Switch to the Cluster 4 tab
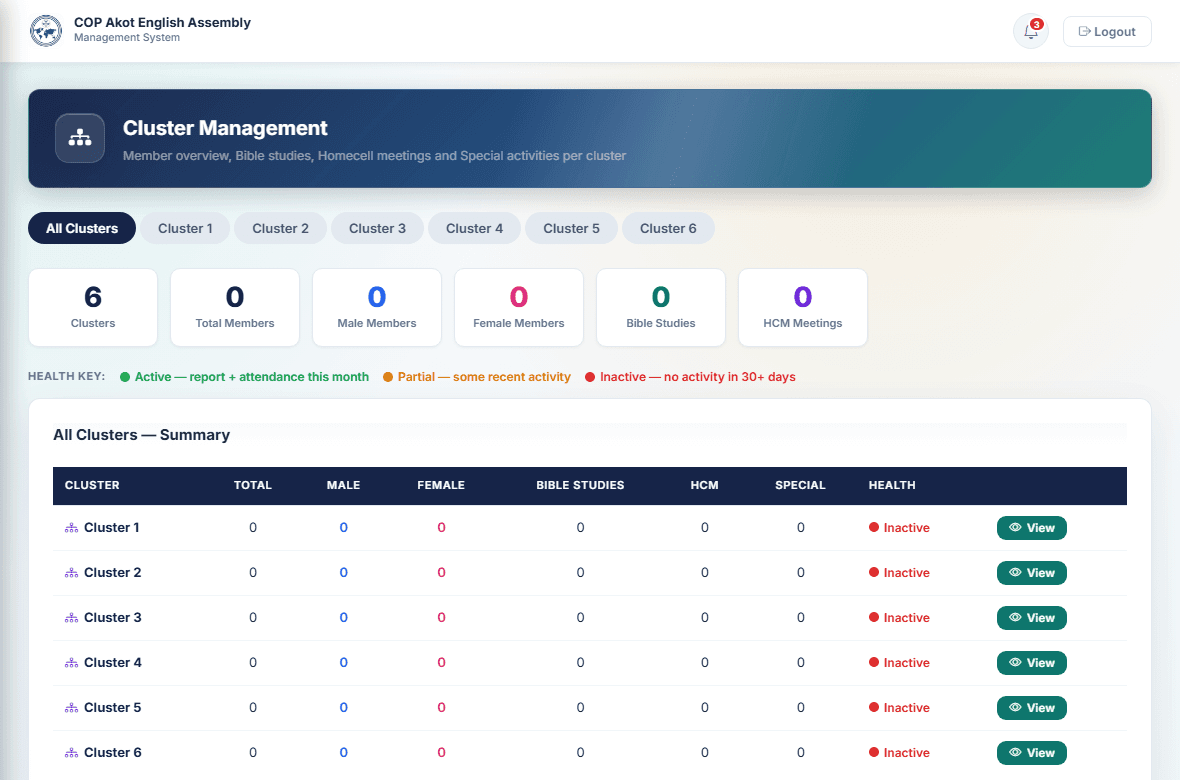Screen dimensions: 1180x780 [x=474, y=228]
